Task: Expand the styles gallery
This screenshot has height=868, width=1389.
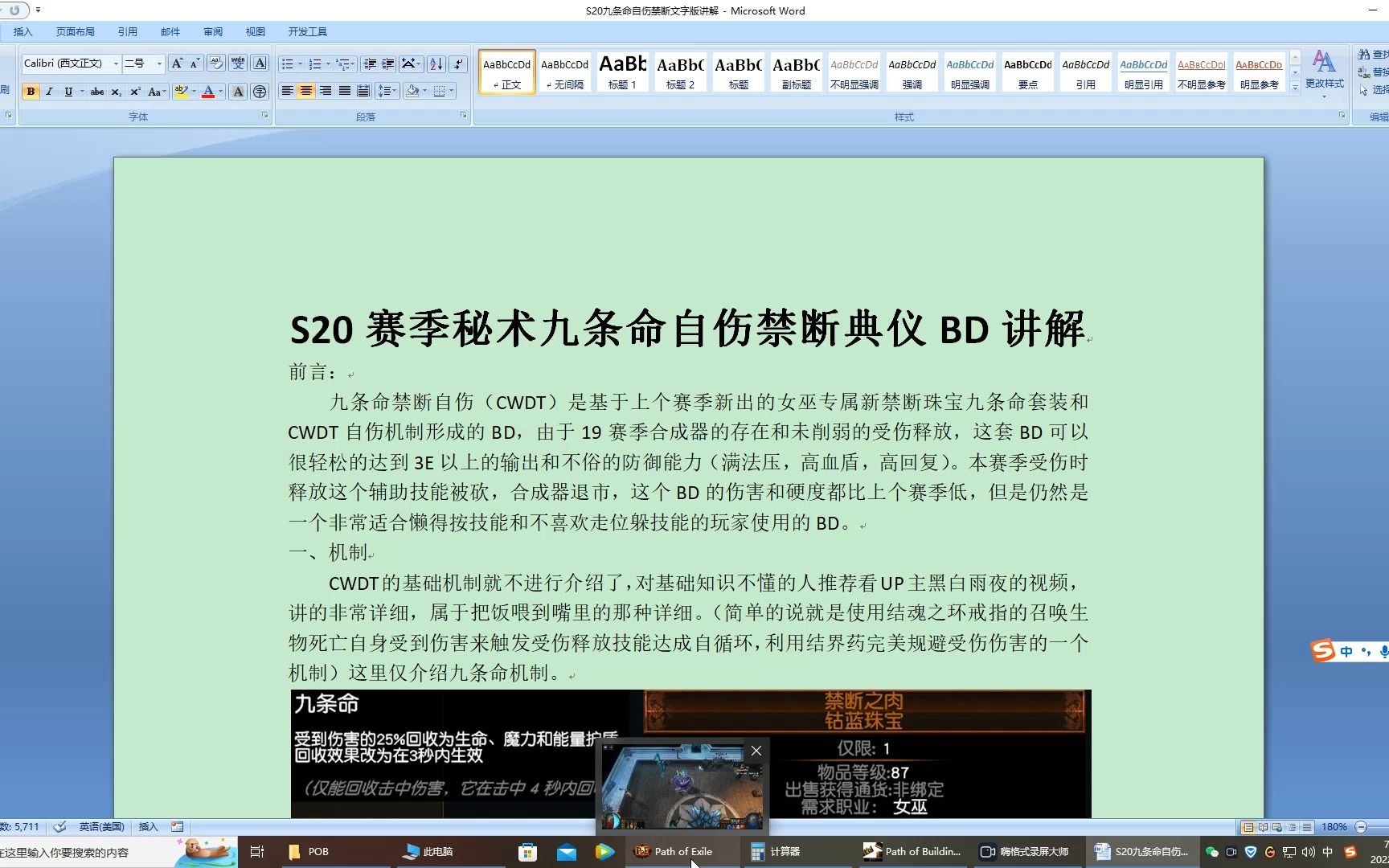Action: (1295, 88)
